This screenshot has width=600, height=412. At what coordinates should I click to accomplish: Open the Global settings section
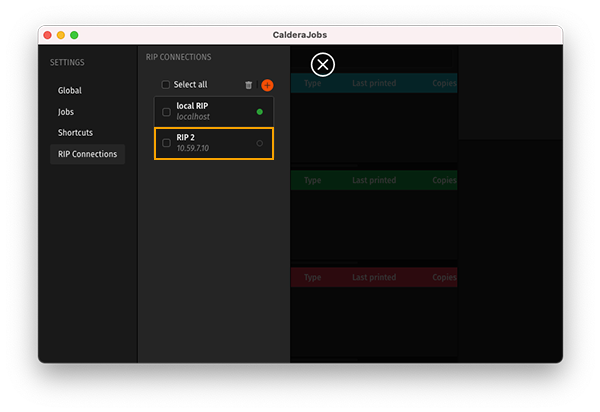70,91
